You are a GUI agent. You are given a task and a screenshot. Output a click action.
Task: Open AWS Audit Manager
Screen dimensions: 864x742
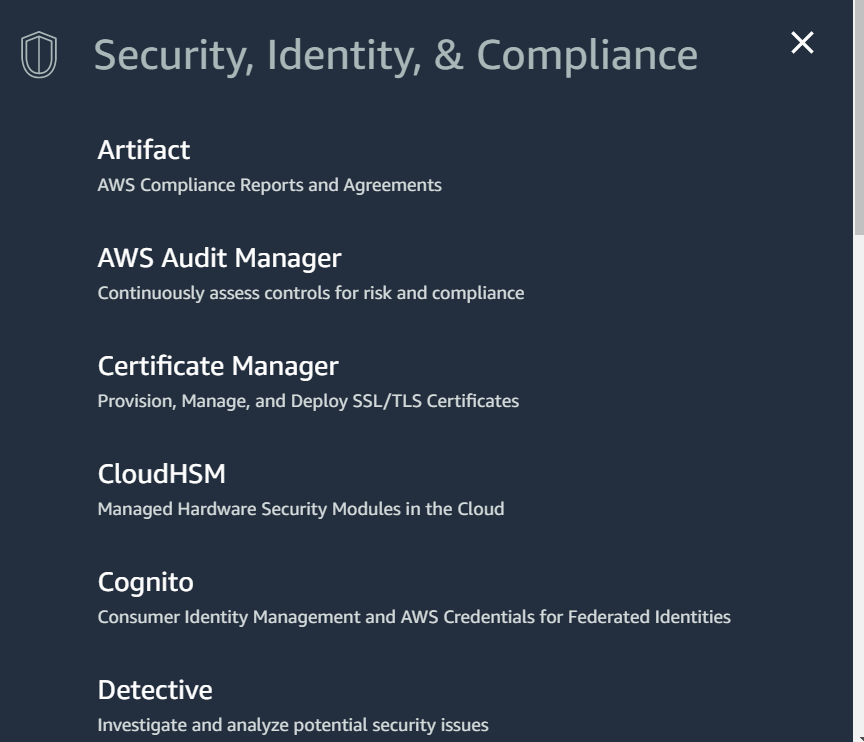(x=219, y=258)
